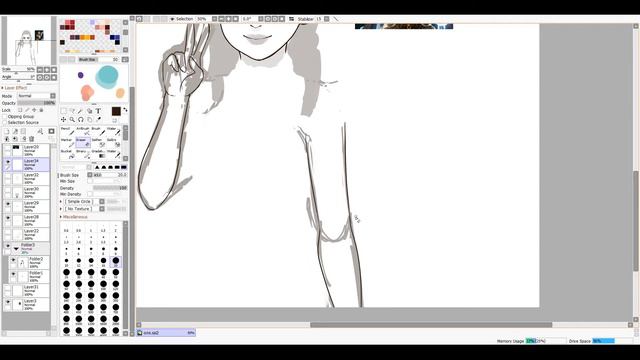The width and height of the screenshot is (640, 360).
Task: Expand the Simple Circle brush shape options
Action: click(x=61, y=202)
